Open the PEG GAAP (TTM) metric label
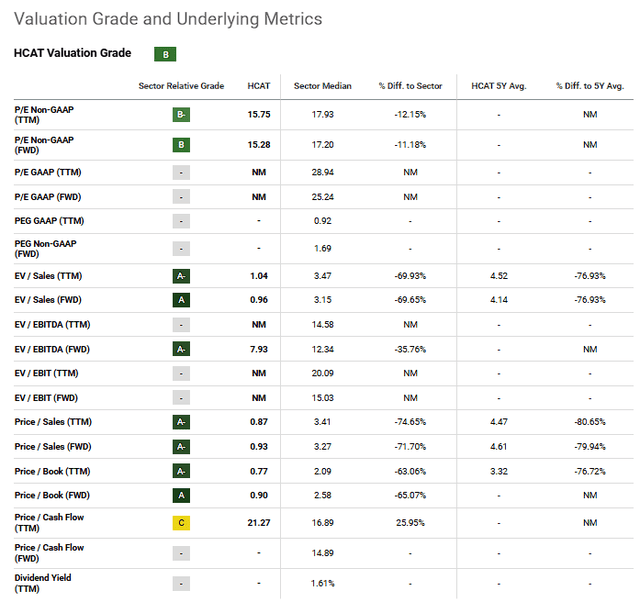Viewport: 640px width, 613px height. click(49, 220)
